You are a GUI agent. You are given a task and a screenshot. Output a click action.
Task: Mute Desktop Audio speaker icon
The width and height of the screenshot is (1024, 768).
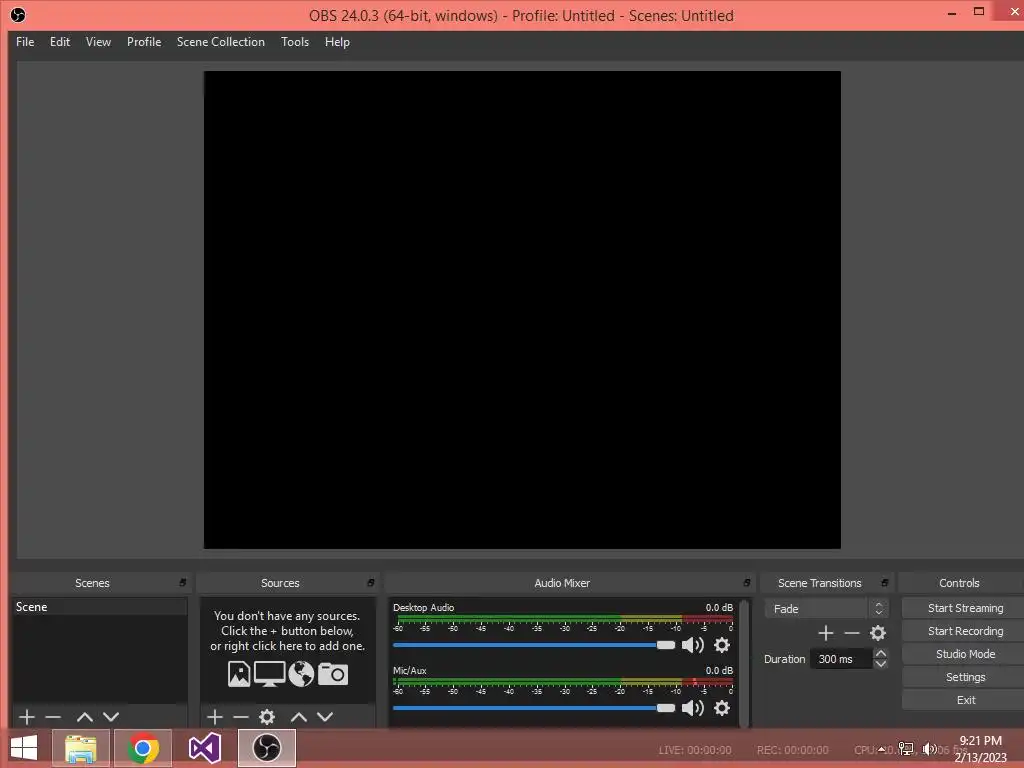(x=693, y=645)
